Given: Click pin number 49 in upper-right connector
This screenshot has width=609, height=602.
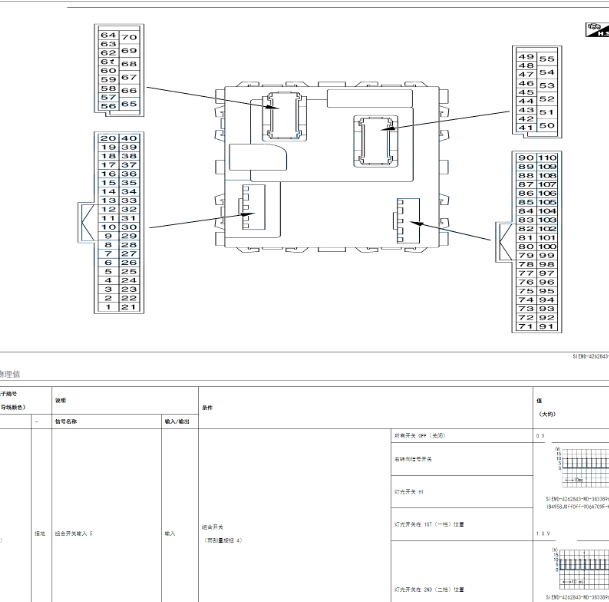Looking at the screenshot, I should tap(526, 57).
